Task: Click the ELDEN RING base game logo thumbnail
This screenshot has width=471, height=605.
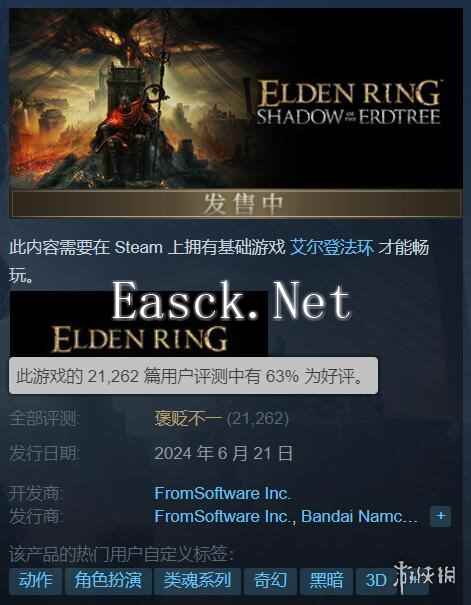Action: [x=138, y=323]
